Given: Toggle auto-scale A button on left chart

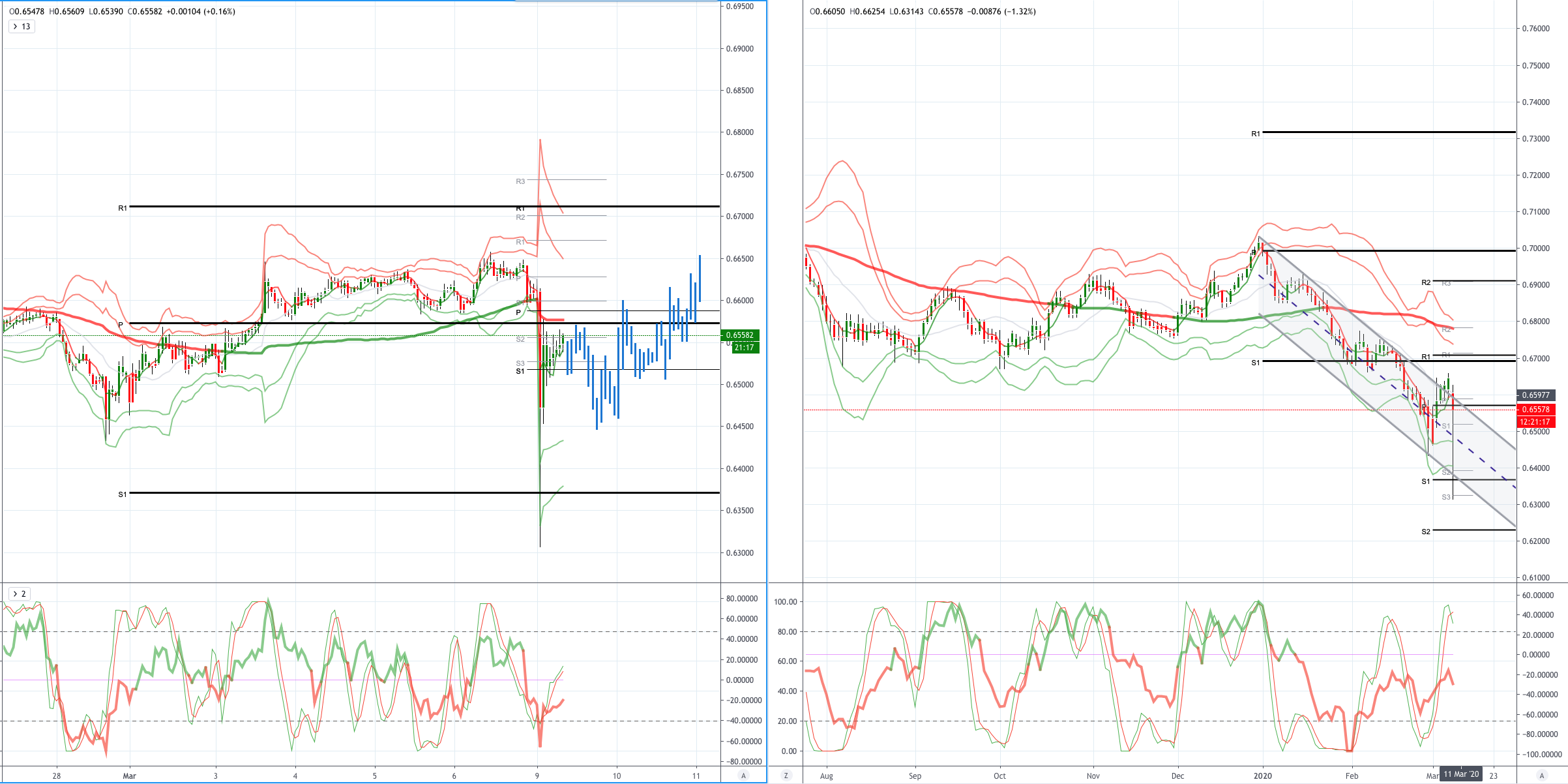Looking at the screenshot, I should coord(743,776).
